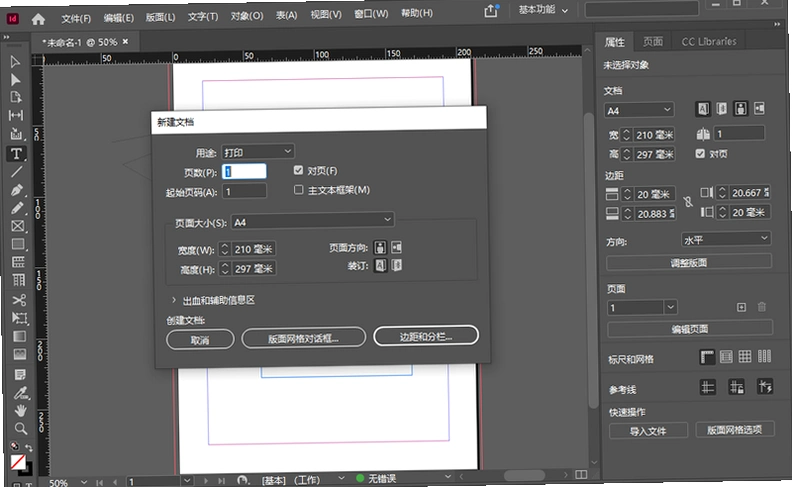792x487 pixels.
Task: Switch to CC Libraries tab
Action: coord(709,41)
